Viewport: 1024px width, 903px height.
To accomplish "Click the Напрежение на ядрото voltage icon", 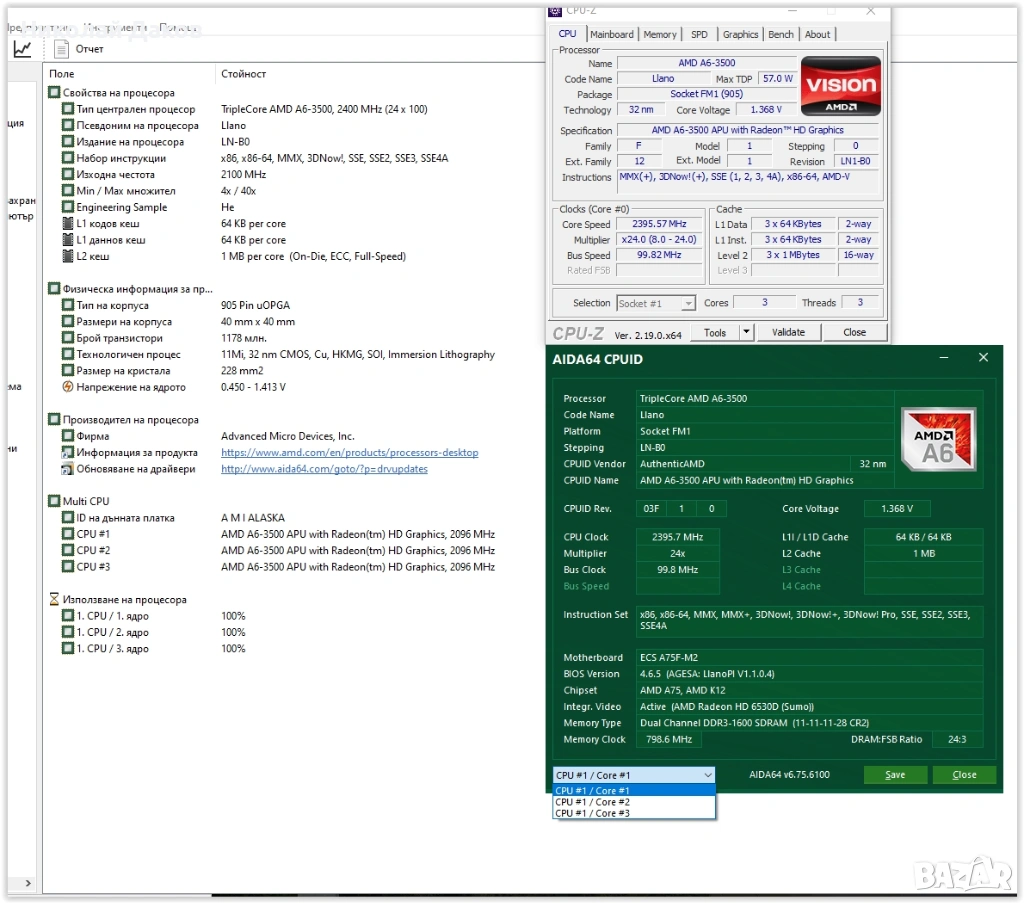I will pyautogui.click(x=68, y=387).
